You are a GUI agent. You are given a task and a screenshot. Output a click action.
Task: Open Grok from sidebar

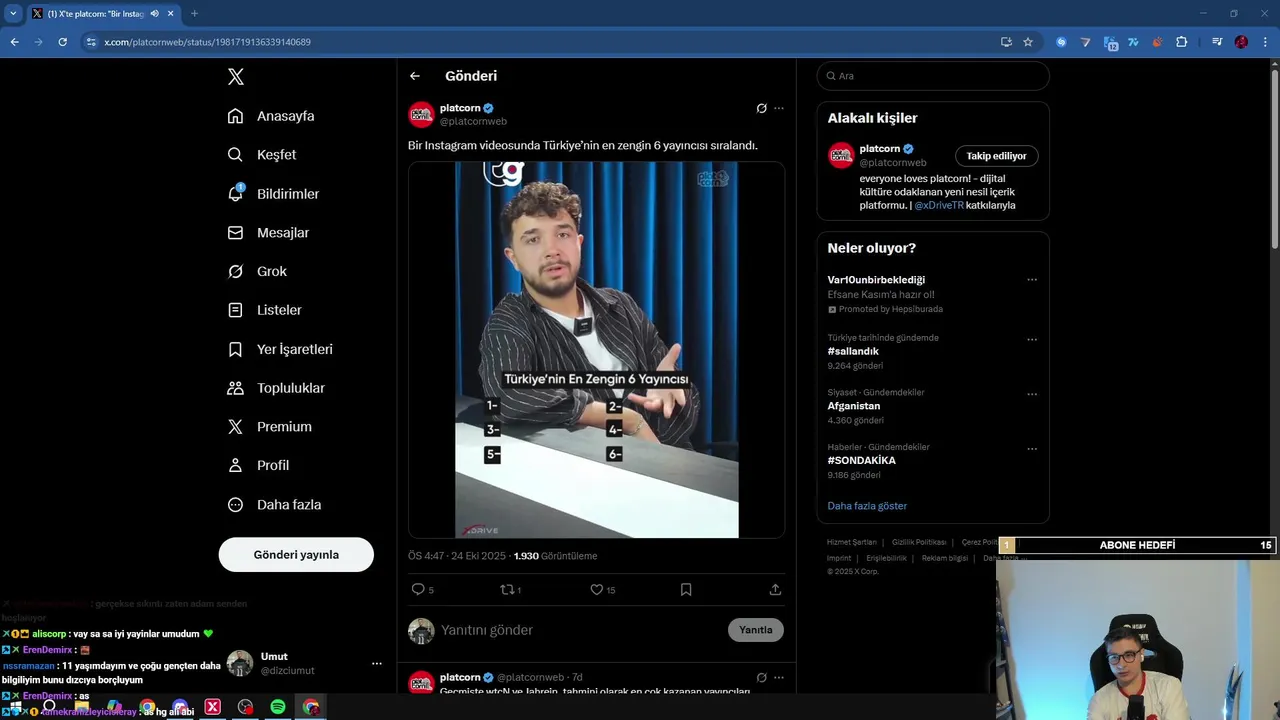coord(257,272)
